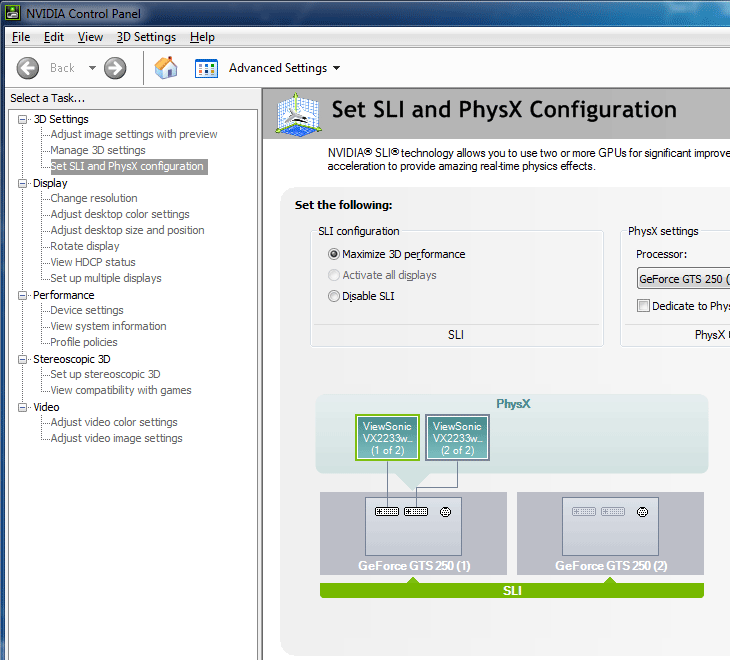
Task: Open the File menu
Action: click(21, 37)
